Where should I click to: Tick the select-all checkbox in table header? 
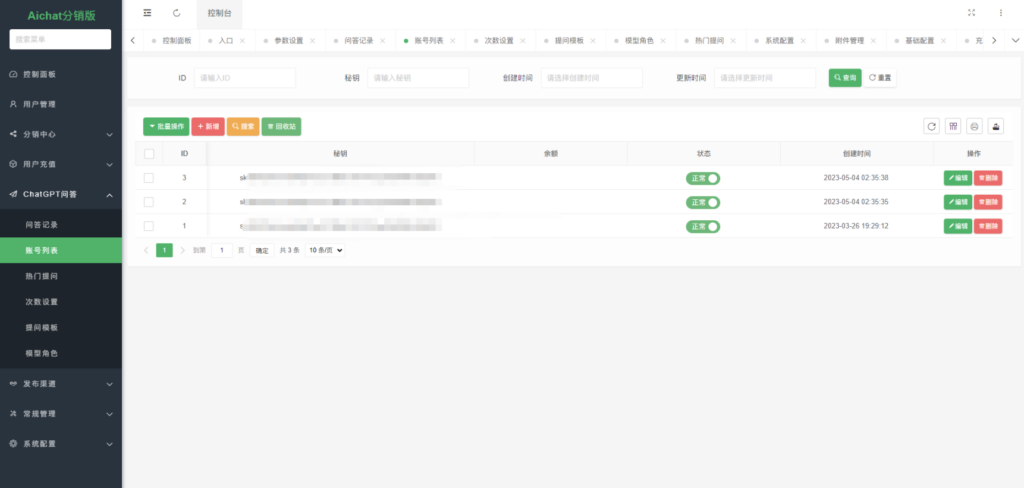[149, 154]
